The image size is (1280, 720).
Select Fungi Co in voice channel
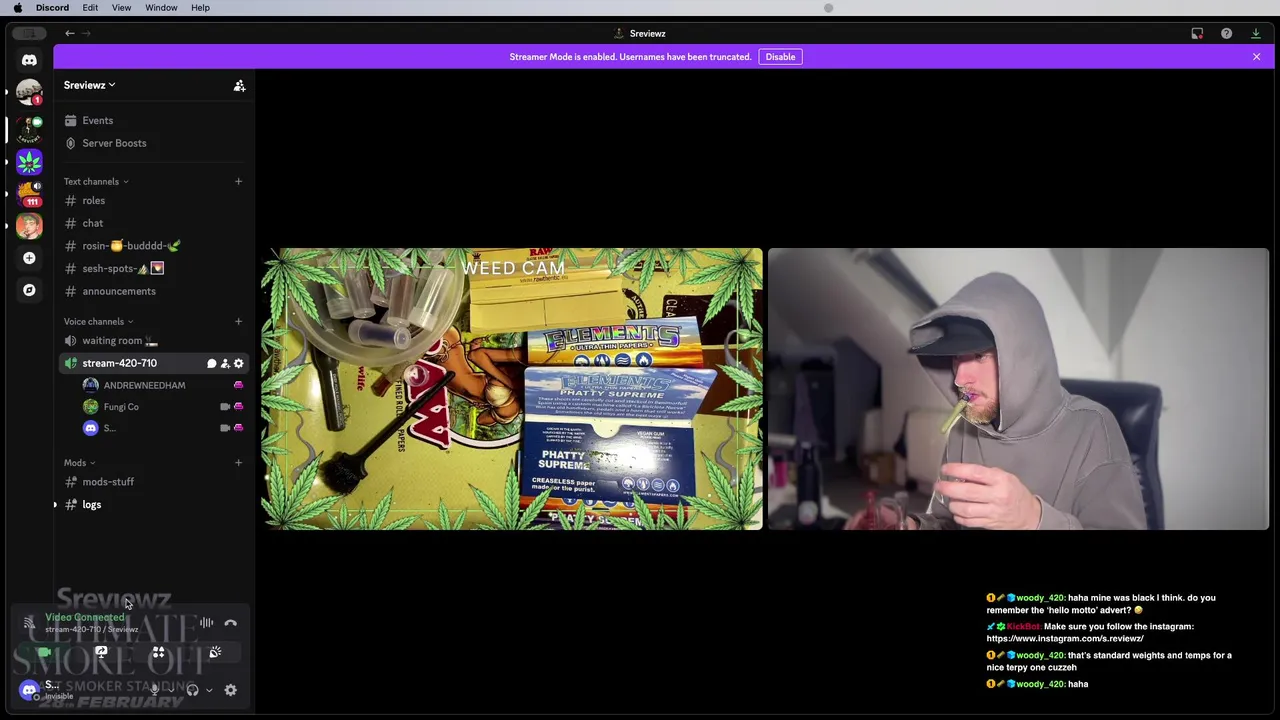121,407
